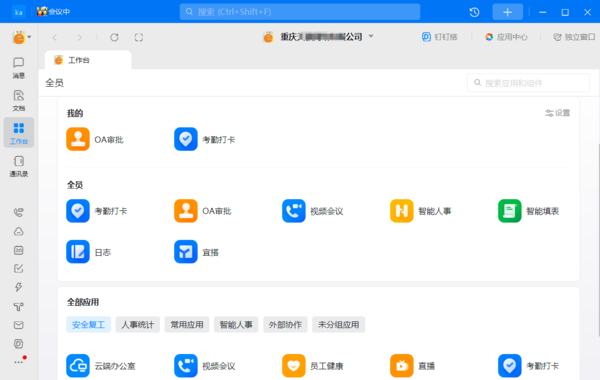Image resolution: width=600 pixels, height=380 pixels.
Task: Click the ka logo in title bar
Action: pos(19,12)
